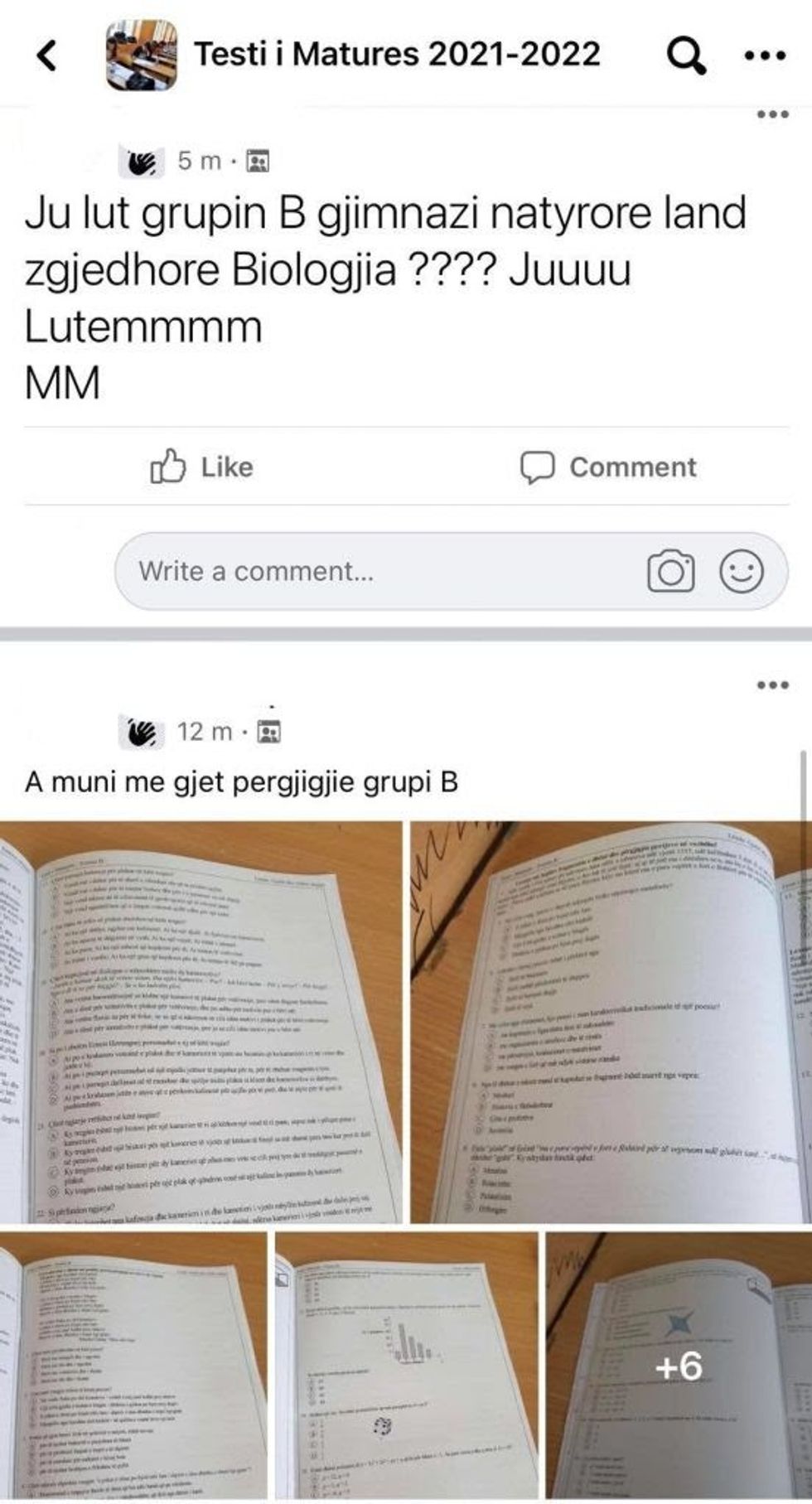Open the group profile picture
Viewport: 812px width, 1504px height.
(141, 55)
